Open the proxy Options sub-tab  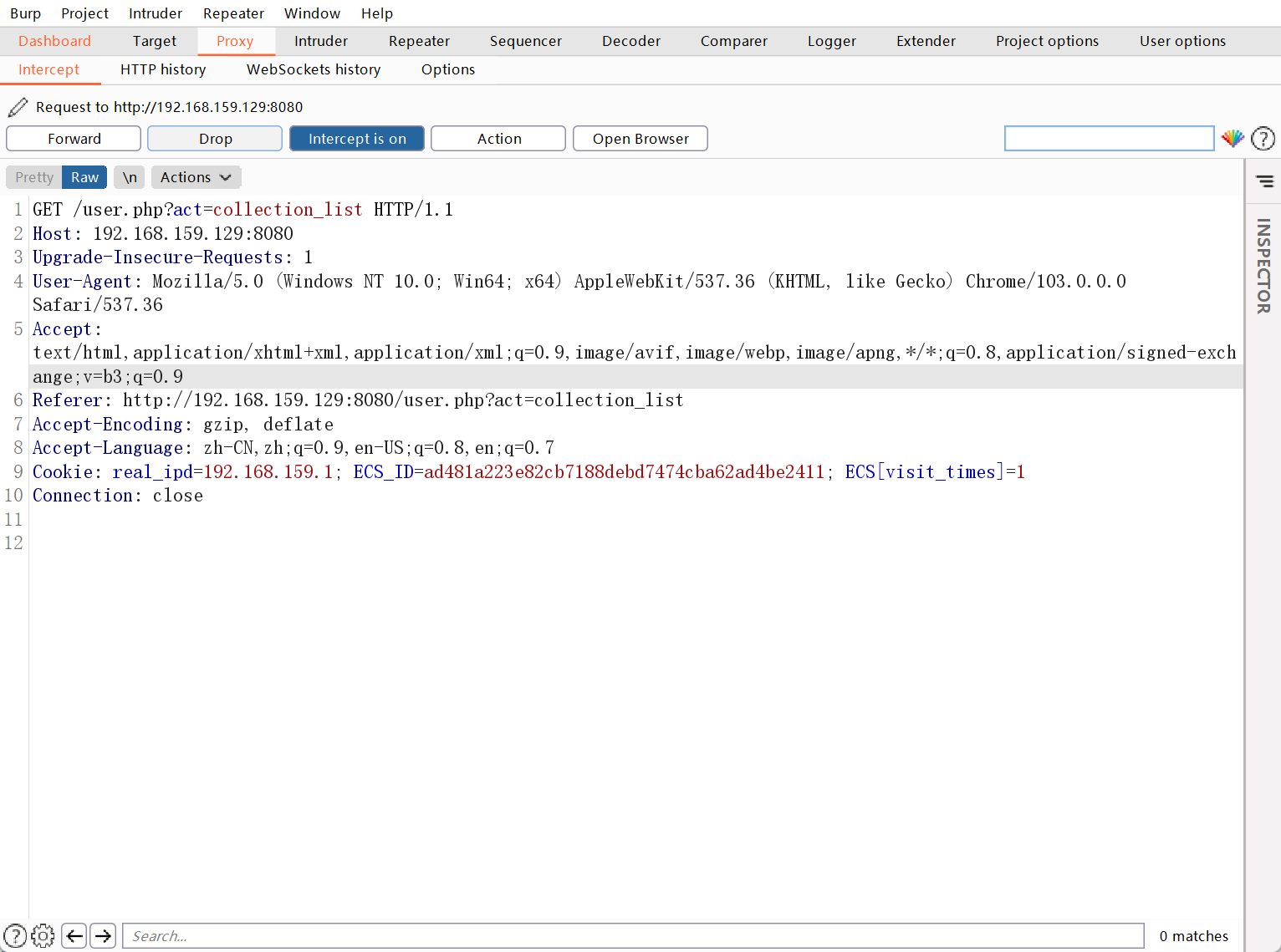click(448, 69)
